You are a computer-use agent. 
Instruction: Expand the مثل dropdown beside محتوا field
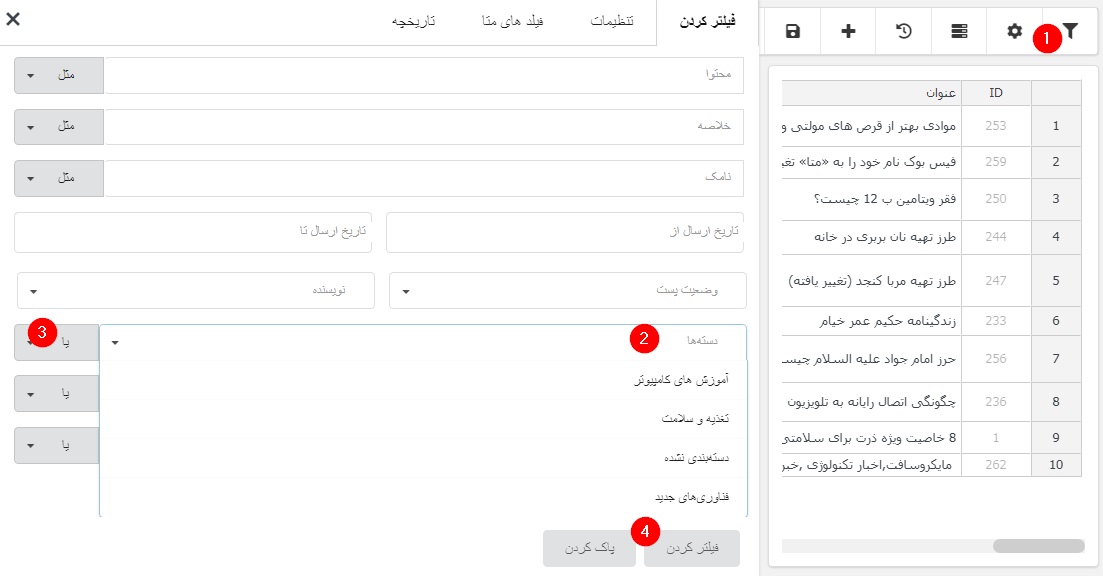pyautogui.click(x=59, y=75)
